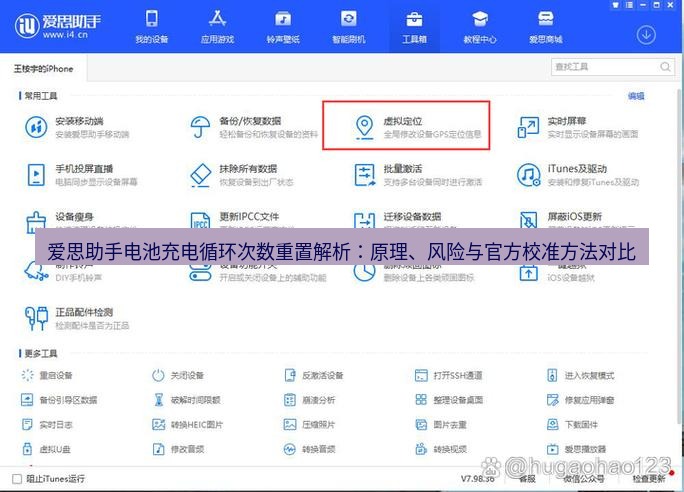Click 微信公众号 in status bar
684x492 pixels.
coord(583,479)
